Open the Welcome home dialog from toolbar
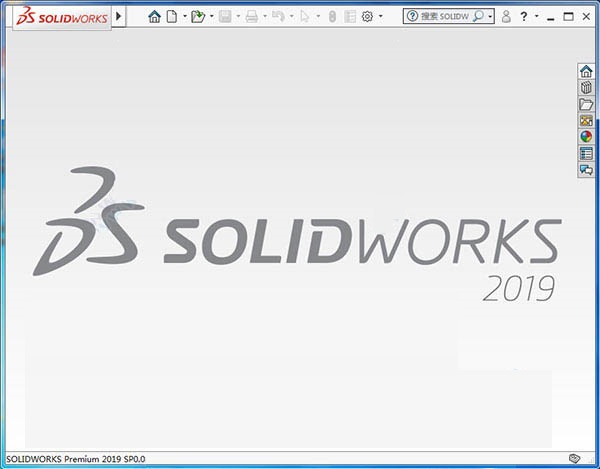600x469 pixels. coord(154,16)
